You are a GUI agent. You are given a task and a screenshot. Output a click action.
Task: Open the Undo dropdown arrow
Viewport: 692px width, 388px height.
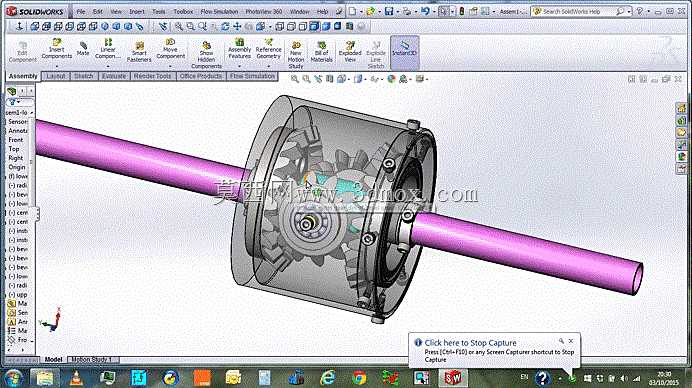coord(433,11)
